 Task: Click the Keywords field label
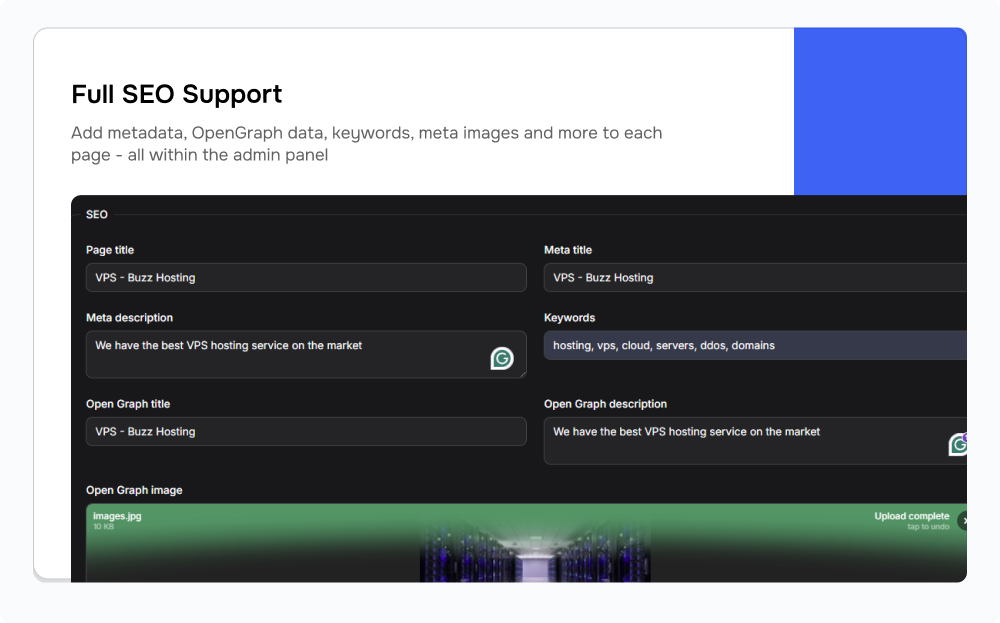pyautogui.click(x=569, y=318)
